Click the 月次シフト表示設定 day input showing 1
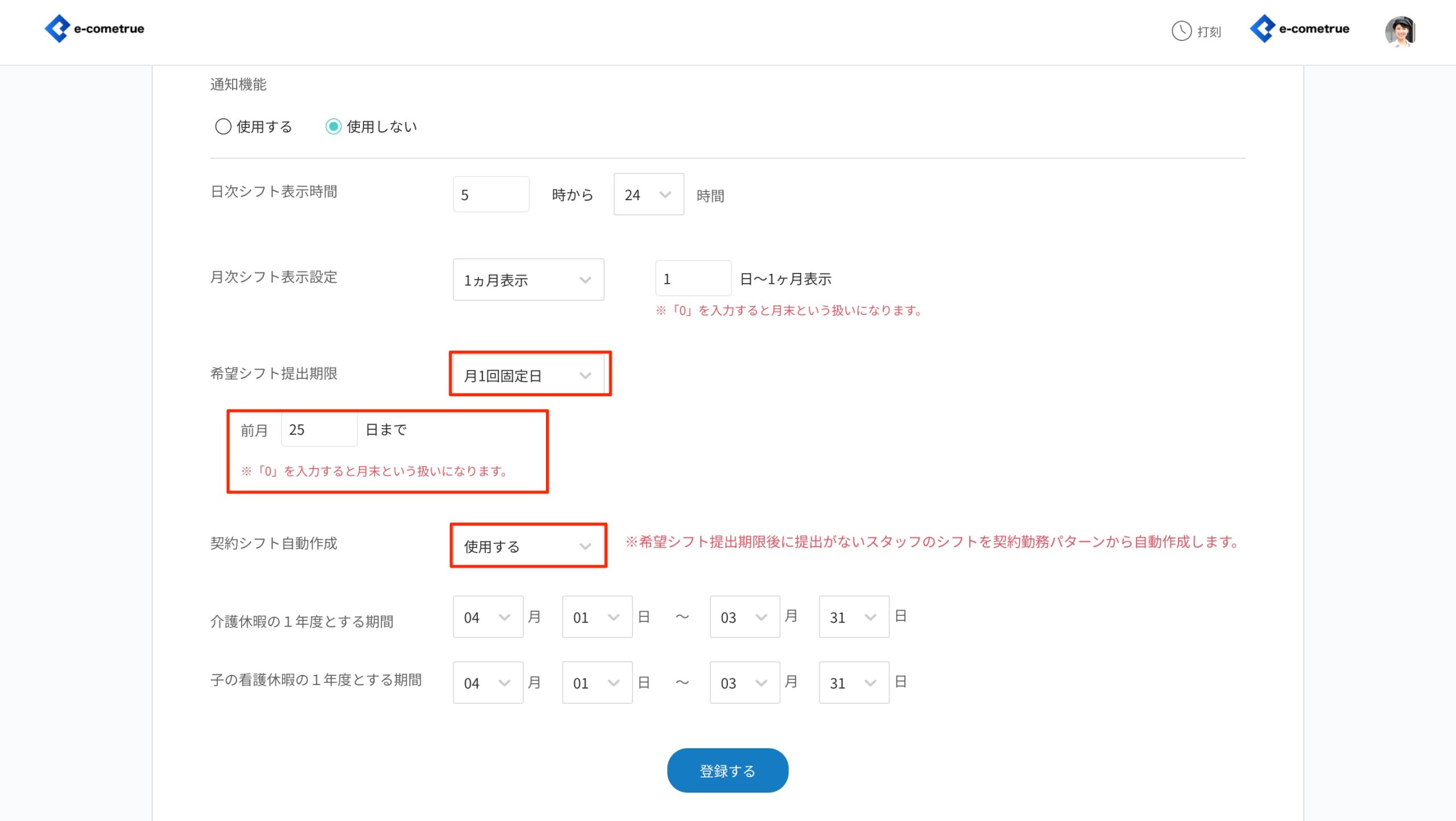 [x=693, y=278]
